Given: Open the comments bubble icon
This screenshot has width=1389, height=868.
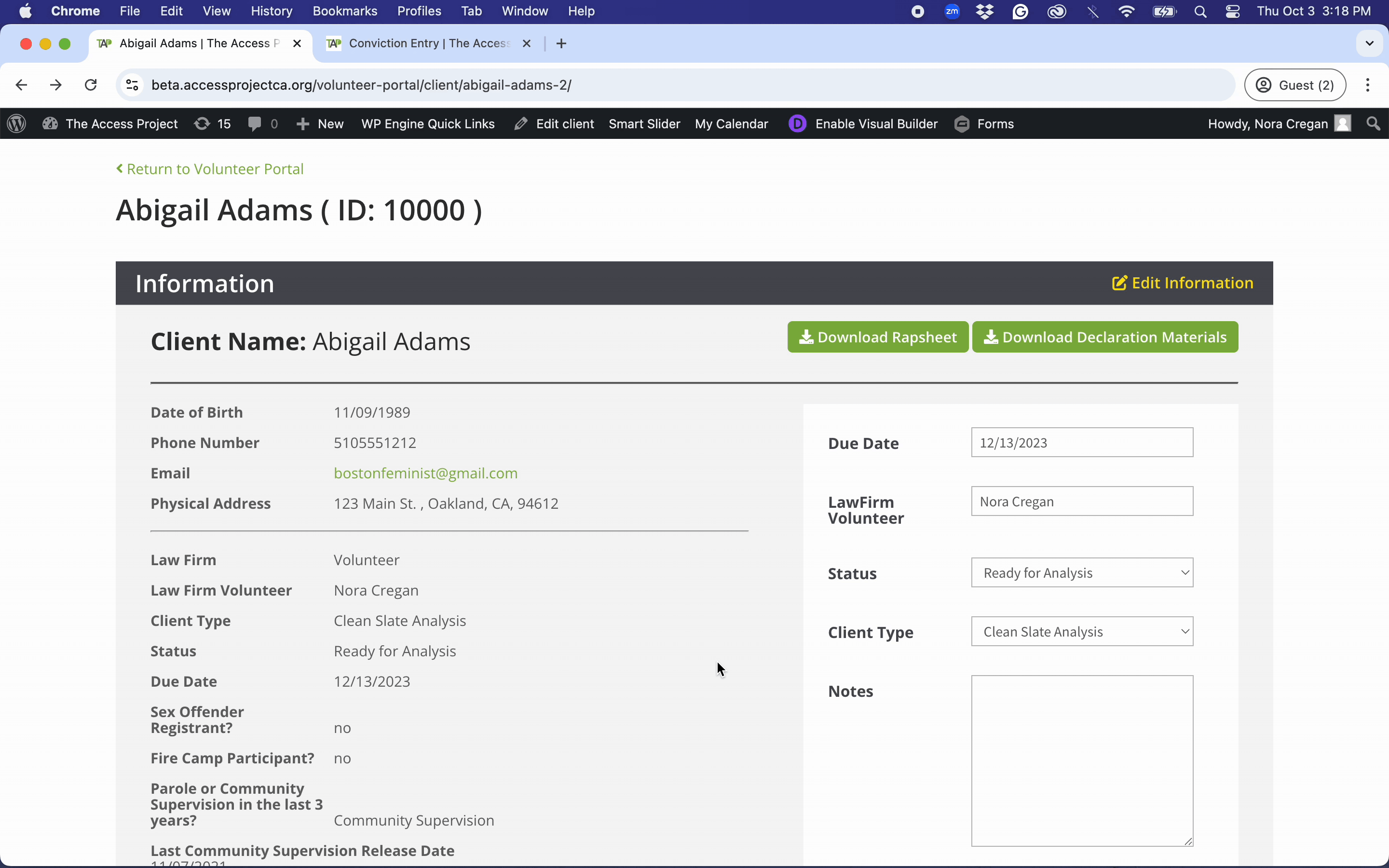Looking at the screenshot, I should 255,123.
